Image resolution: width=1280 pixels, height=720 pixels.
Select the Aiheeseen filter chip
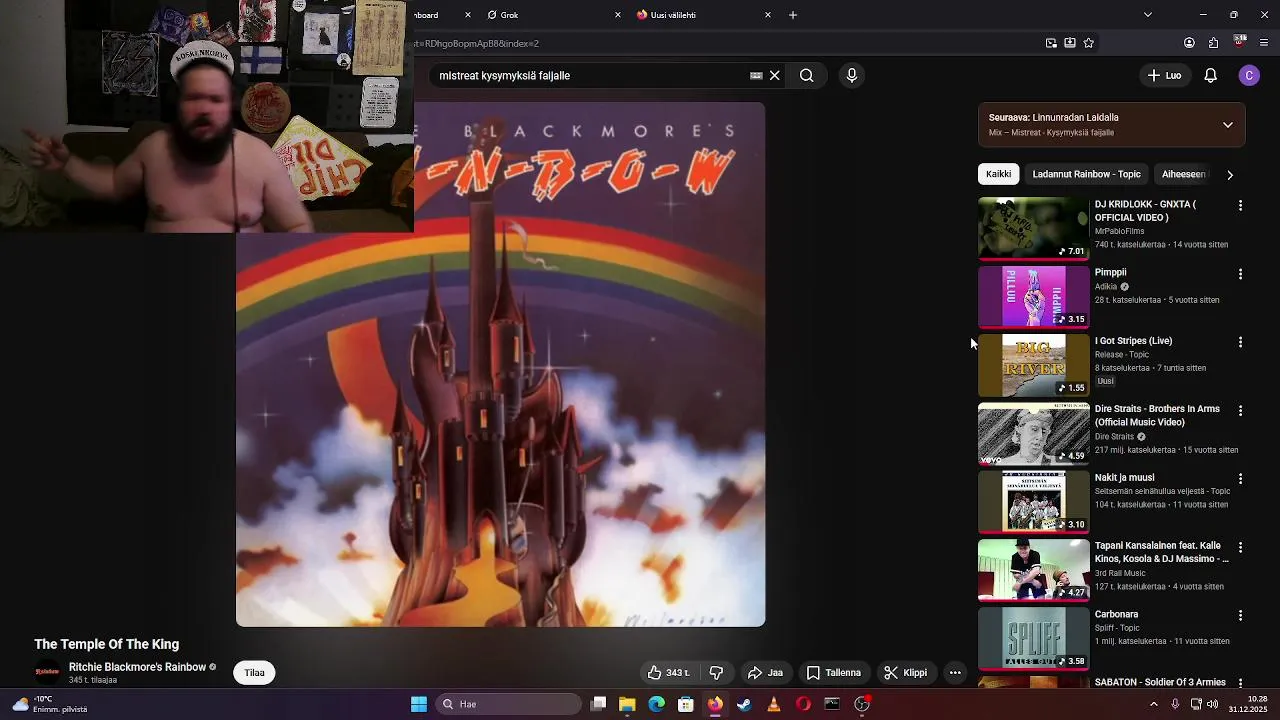(1183, 174)
